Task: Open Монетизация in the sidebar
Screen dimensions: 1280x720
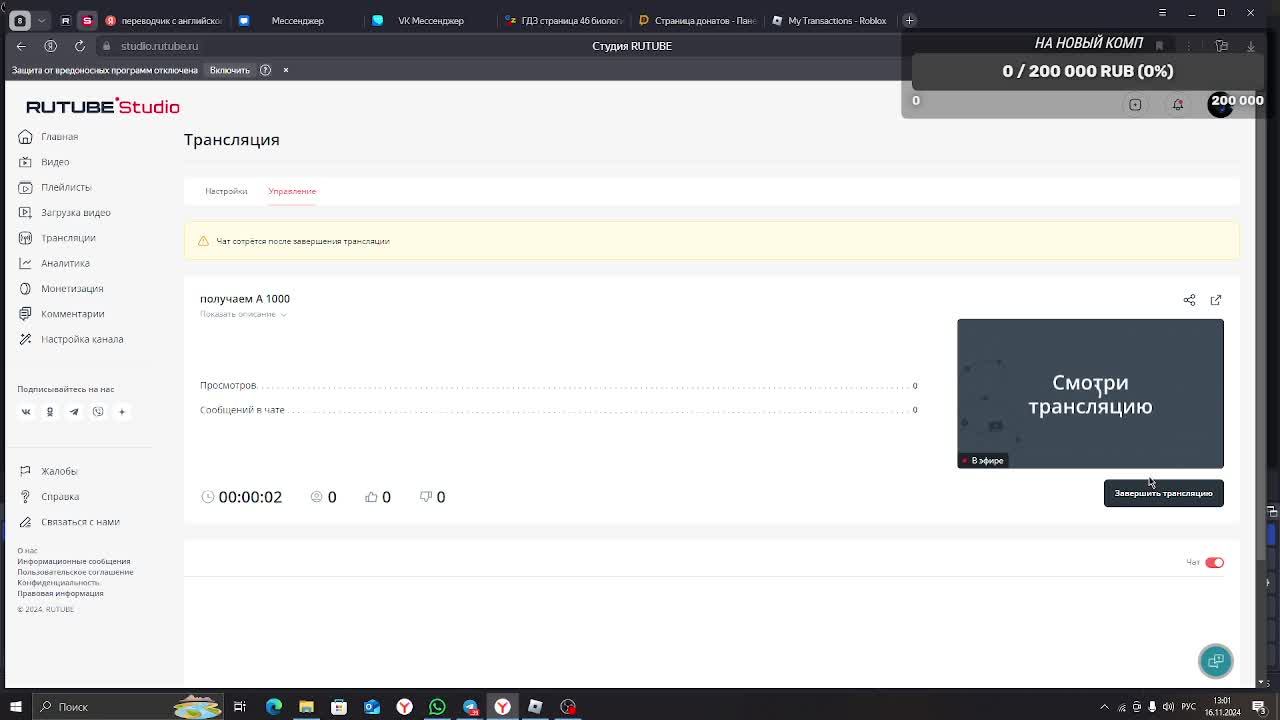Action: 61,288
